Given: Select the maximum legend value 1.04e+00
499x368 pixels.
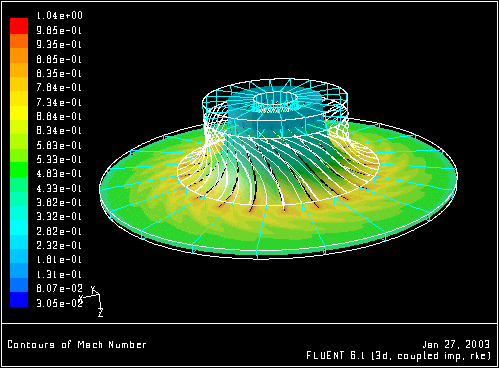Looking at the screenshot, I should coord(59,16).
